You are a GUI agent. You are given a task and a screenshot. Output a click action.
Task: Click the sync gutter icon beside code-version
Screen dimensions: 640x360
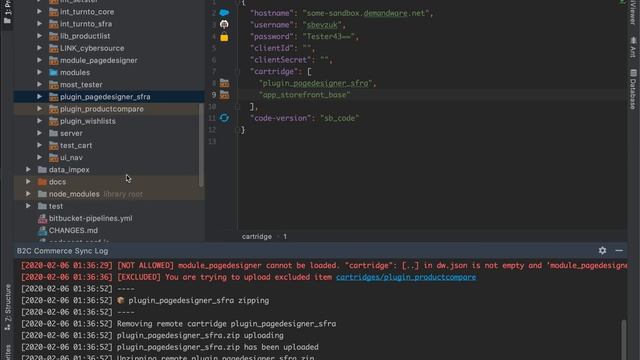[224, 118]
